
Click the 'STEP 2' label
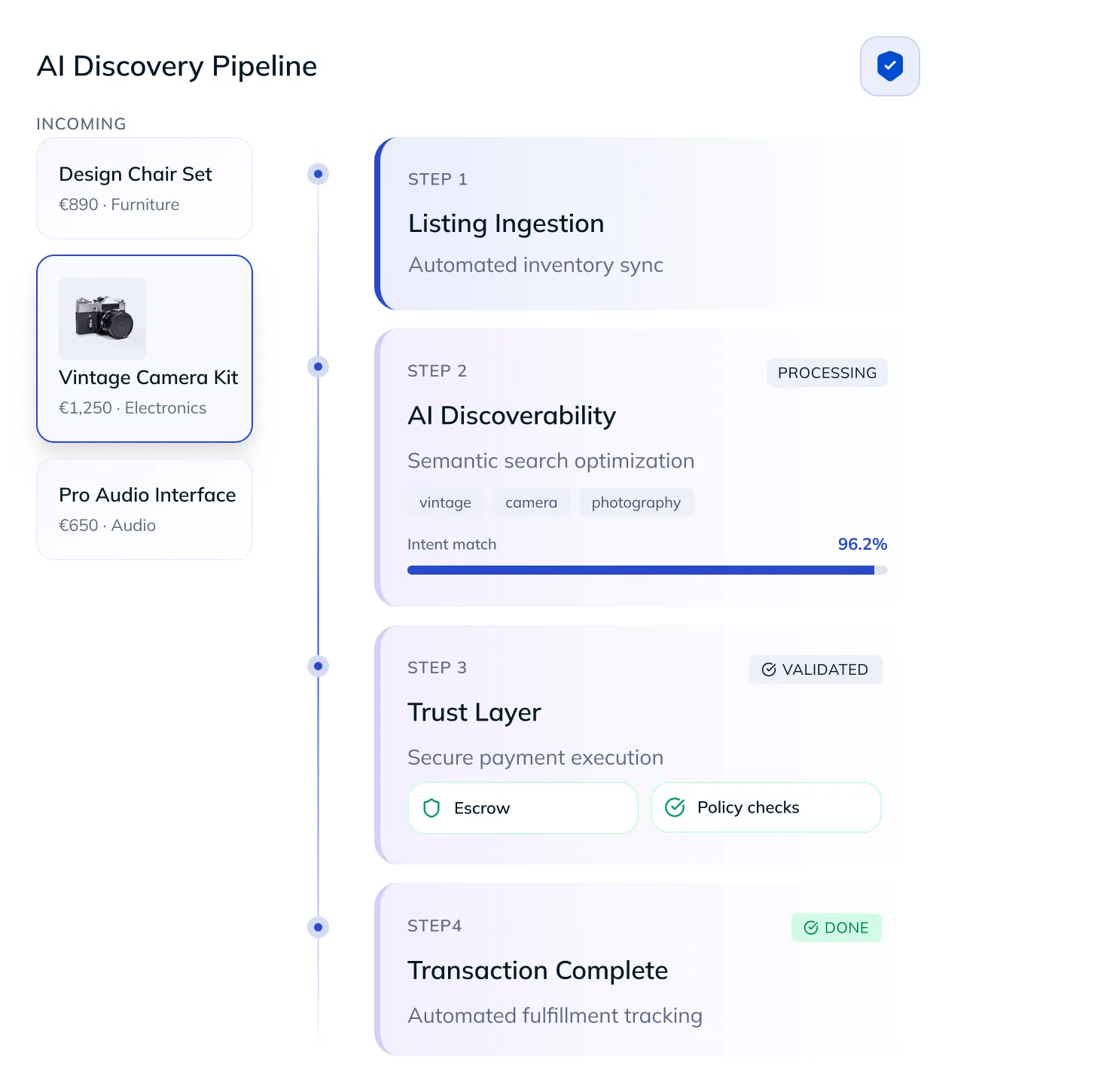tap(437, 371)
